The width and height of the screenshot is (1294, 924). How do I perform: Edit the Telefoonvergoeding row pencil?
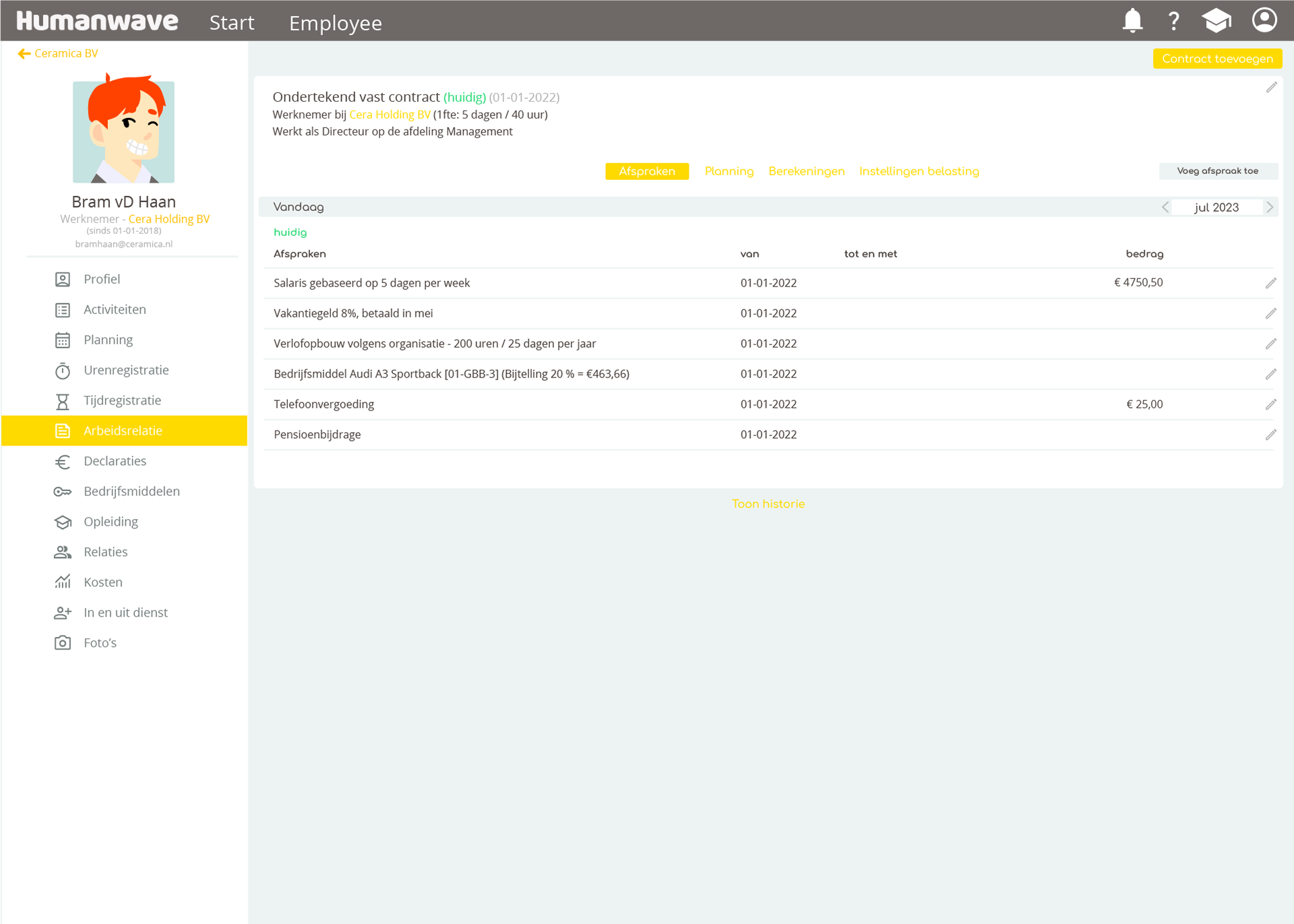point(1270,404)
